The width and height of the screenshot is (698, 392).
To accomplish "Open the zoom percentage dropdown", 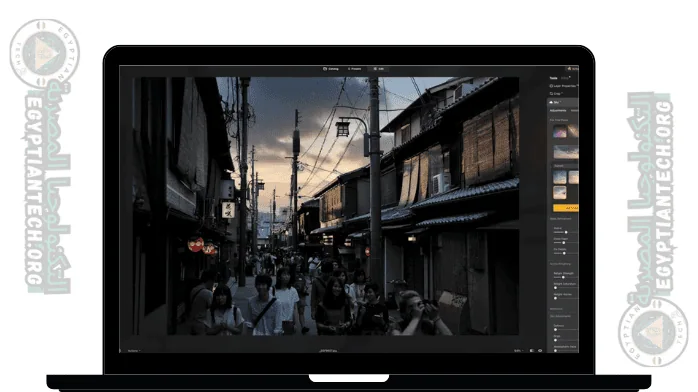I will click(519, 351).
